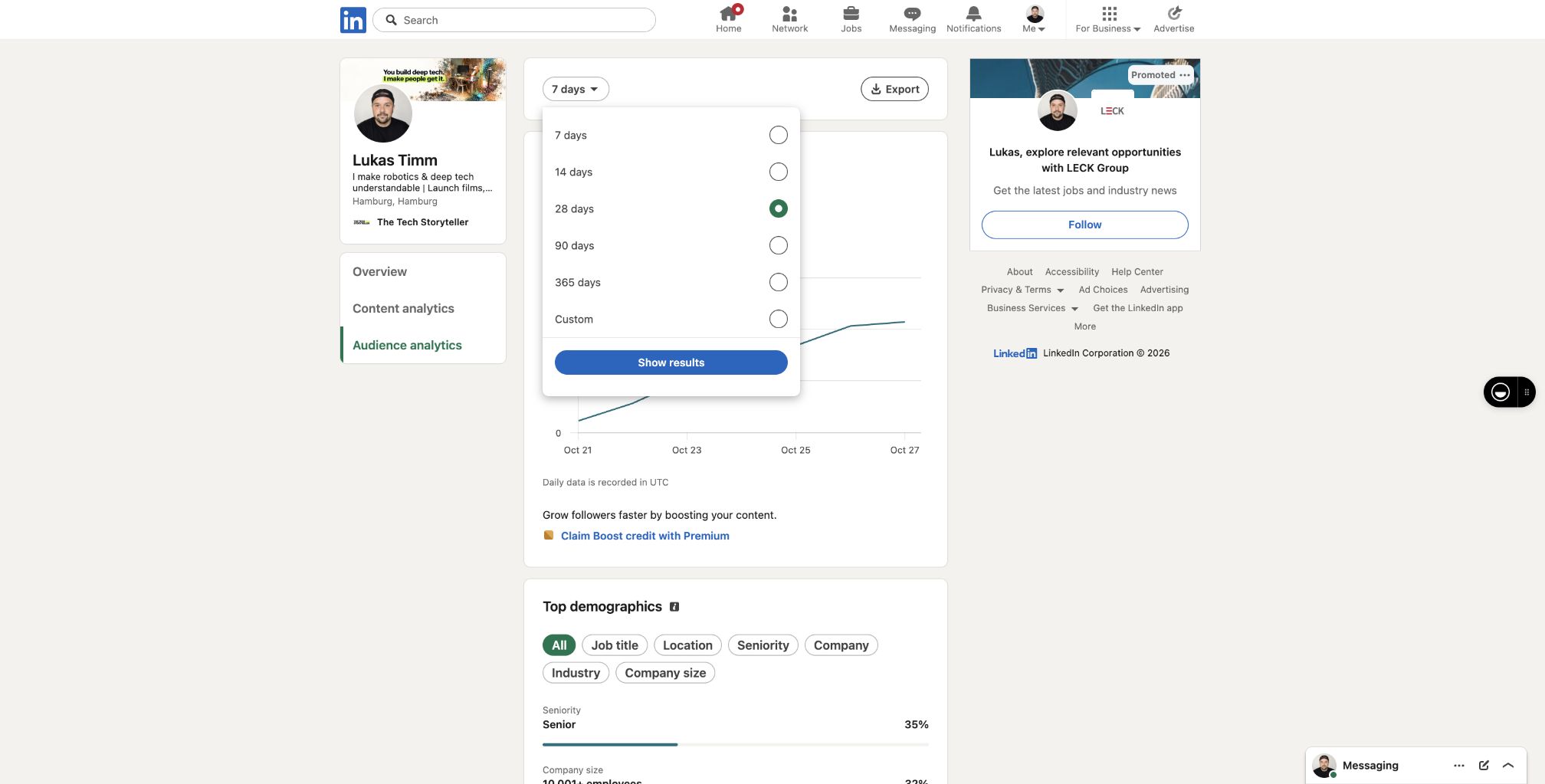The width and height of the screenshot is (1545, 784).
Task: Open messaging panel options ellipsis
Action: pos(1459,766)
